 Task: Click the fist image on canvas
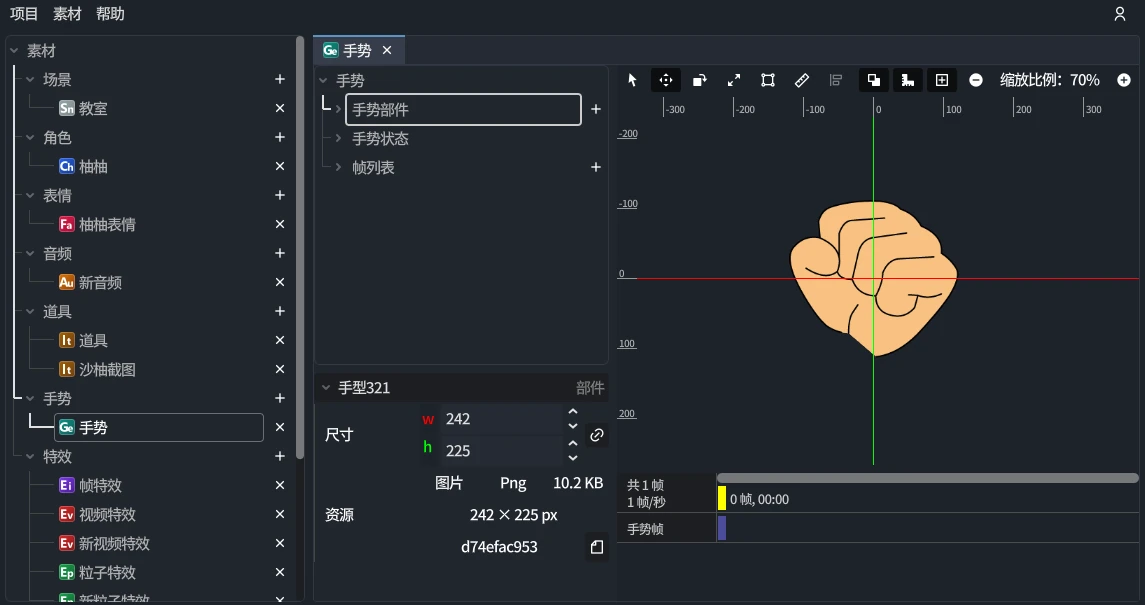click(x=873, y=278)
